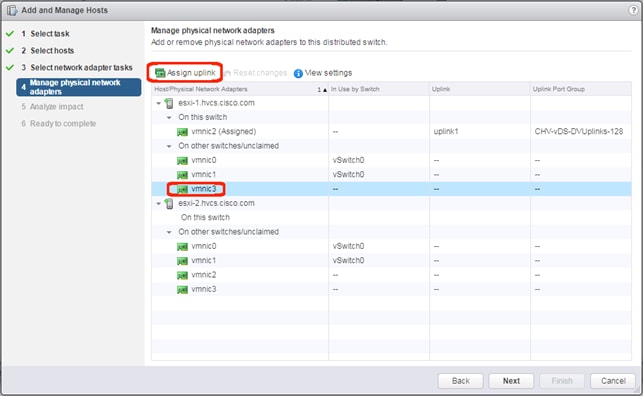Click the Finish button
This screenshot has height=396, width=643.
pyautogui.click(x=562, y=381)
